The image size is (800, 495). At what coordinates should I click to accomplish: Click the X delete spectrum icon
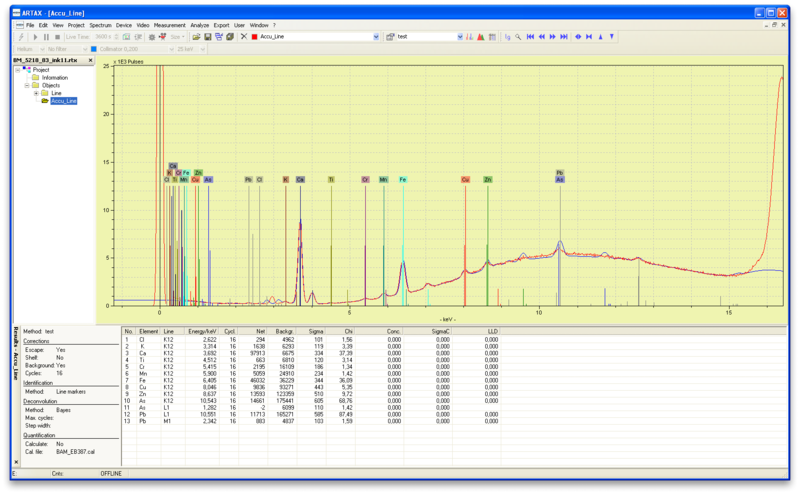pos(244,37)
